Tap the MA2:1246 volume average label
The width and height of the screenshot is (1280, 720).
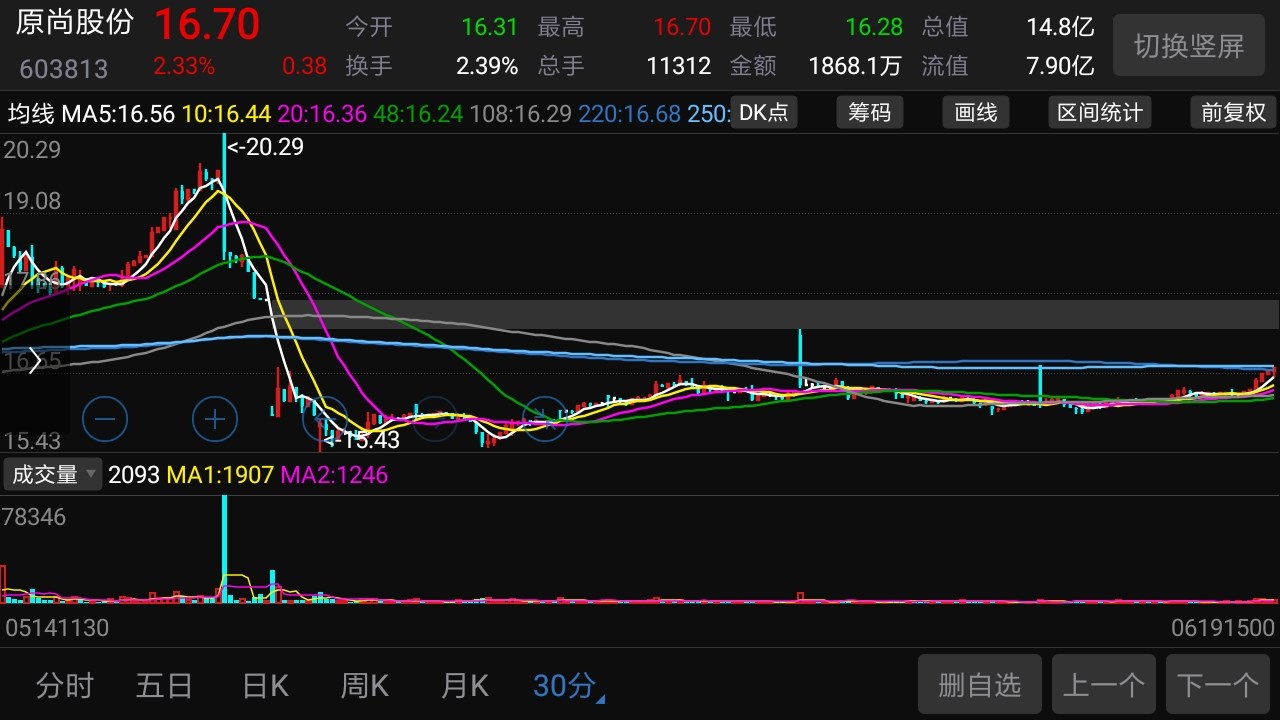[334, 474]
